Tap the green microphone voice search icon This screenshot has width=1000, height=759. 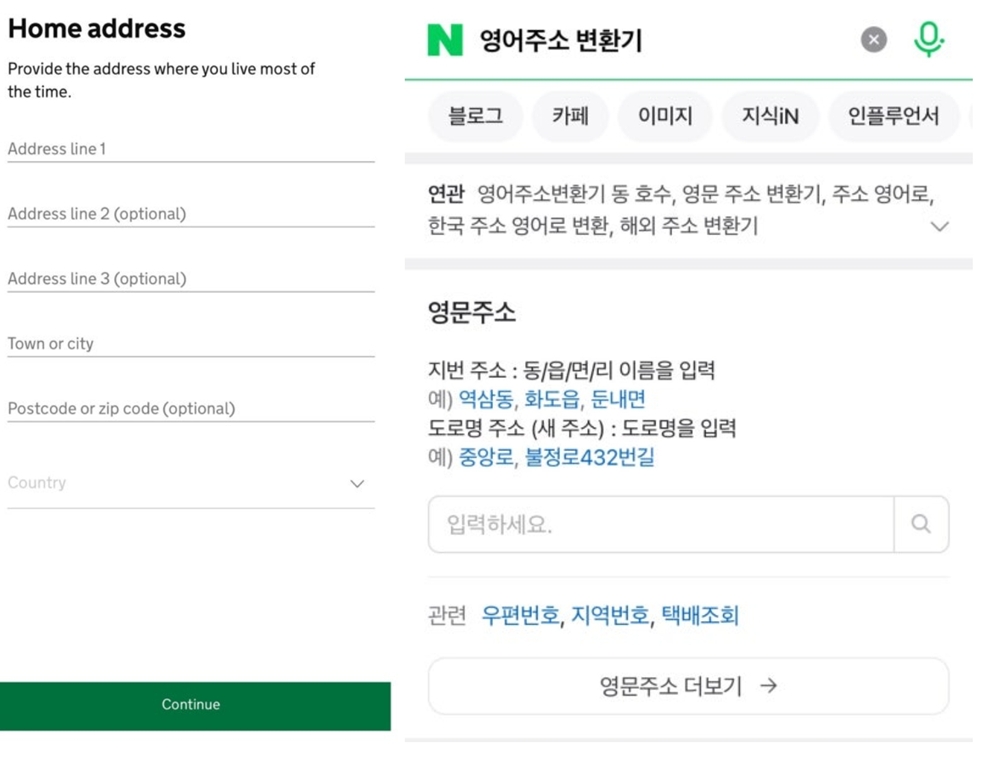click(x=929, y=40)
